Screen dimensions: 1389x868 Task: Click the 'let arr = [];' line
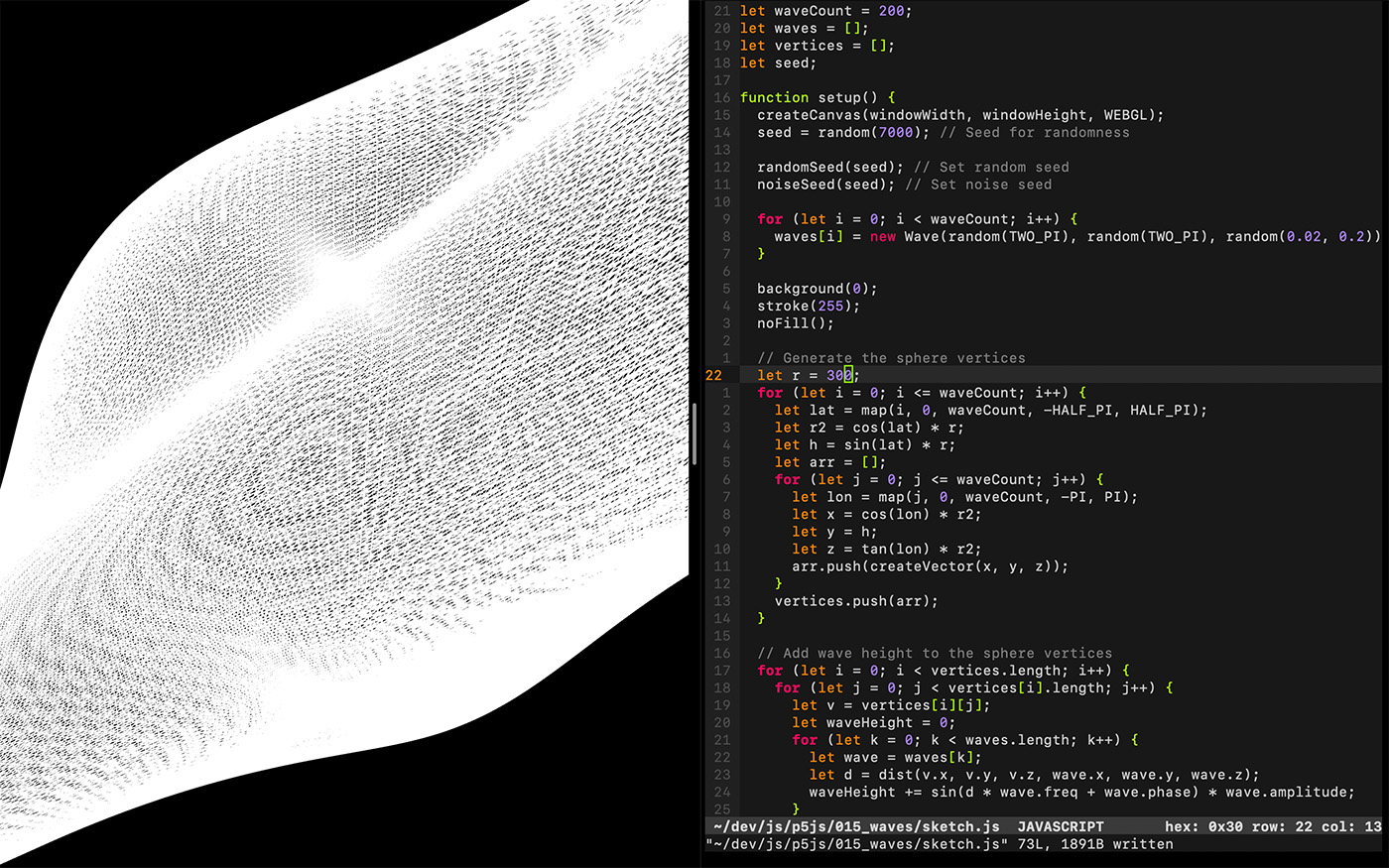click(x=830, y=462)
